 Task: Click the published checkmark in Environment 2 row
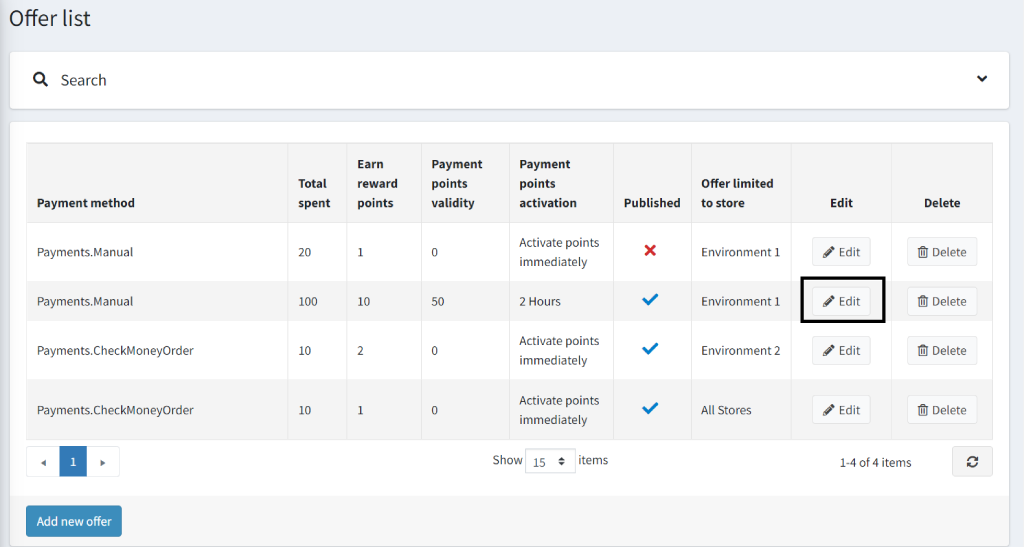(650, 349)
